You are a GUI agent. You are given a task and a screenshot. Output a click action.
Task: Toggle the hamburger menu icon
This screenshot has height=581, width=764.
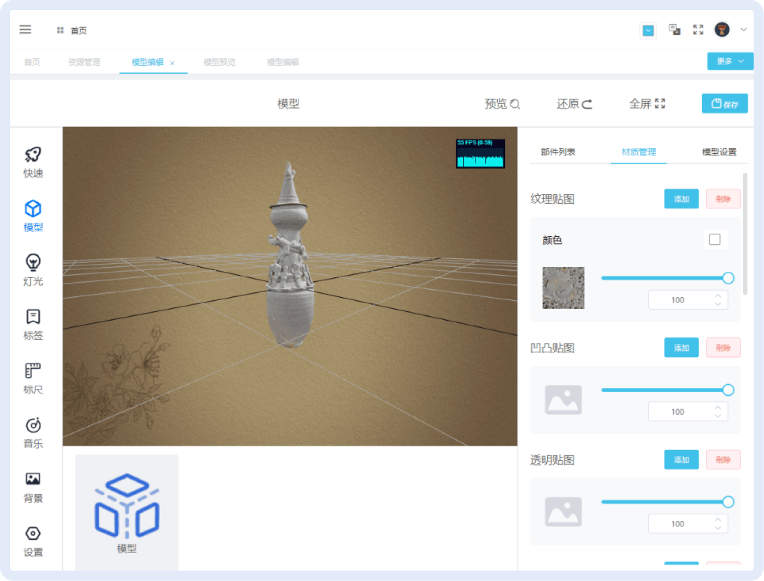coord(25,30)
